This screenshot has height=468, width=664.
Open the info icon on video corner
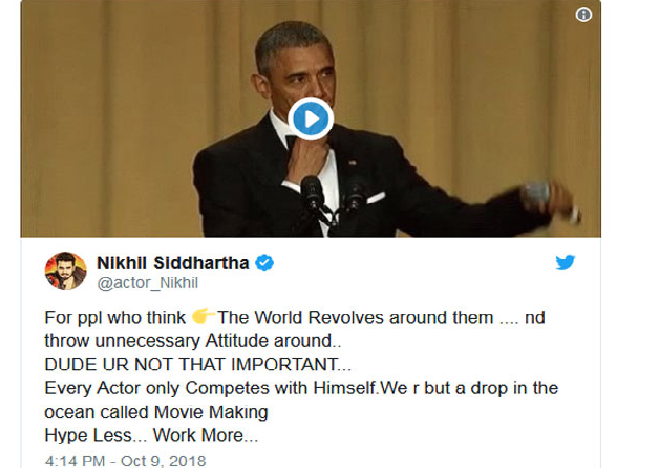pos(584,15)
